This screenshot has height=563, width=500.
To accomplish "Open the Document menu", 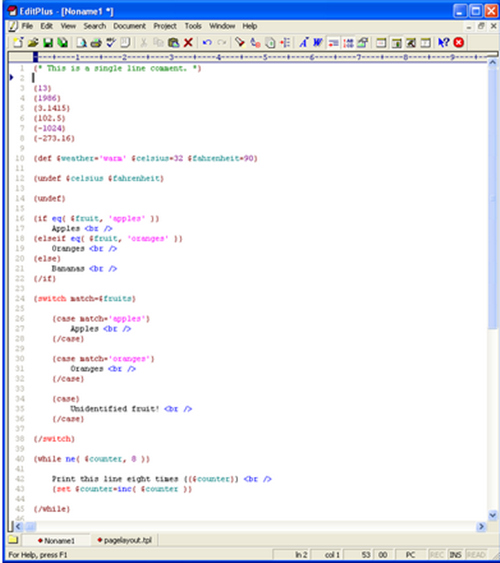I will tap(130, 26).
